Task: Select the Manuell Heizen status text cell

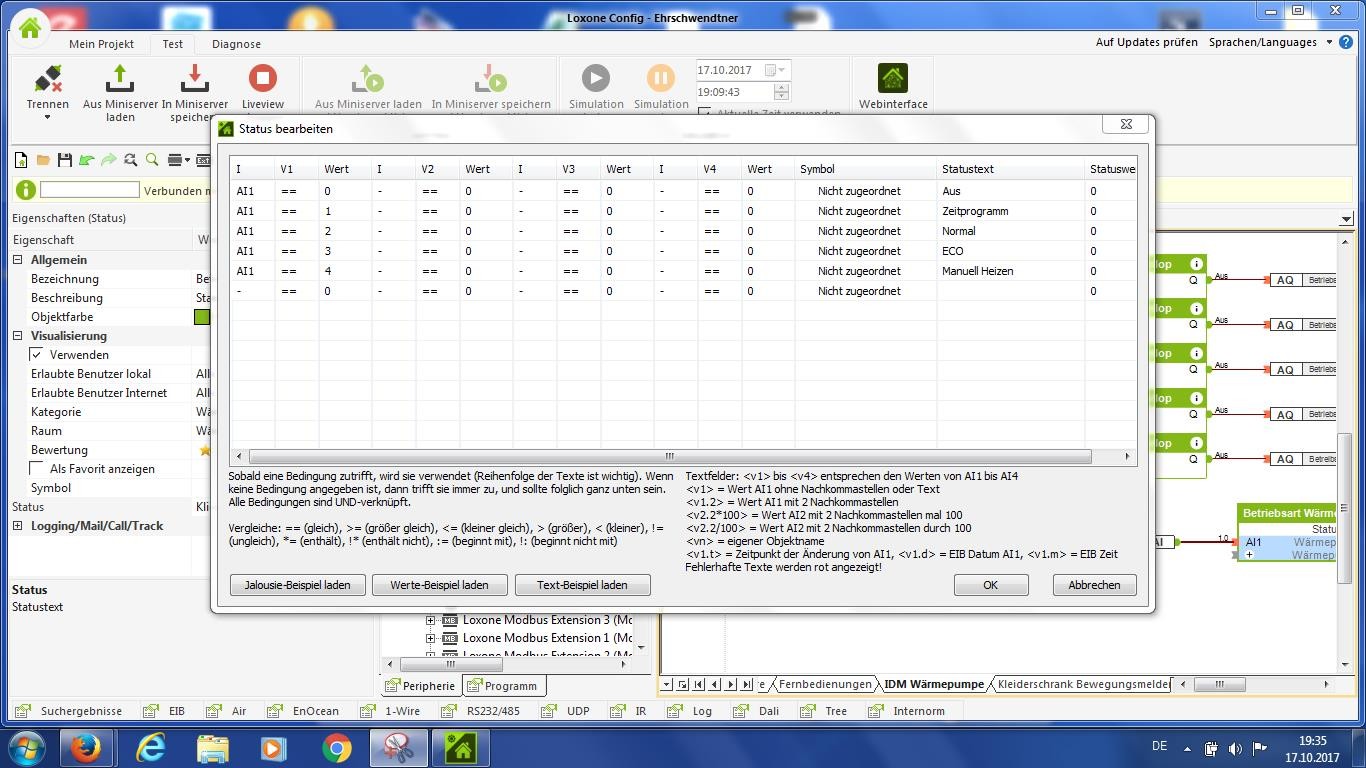Action: 1010,271
